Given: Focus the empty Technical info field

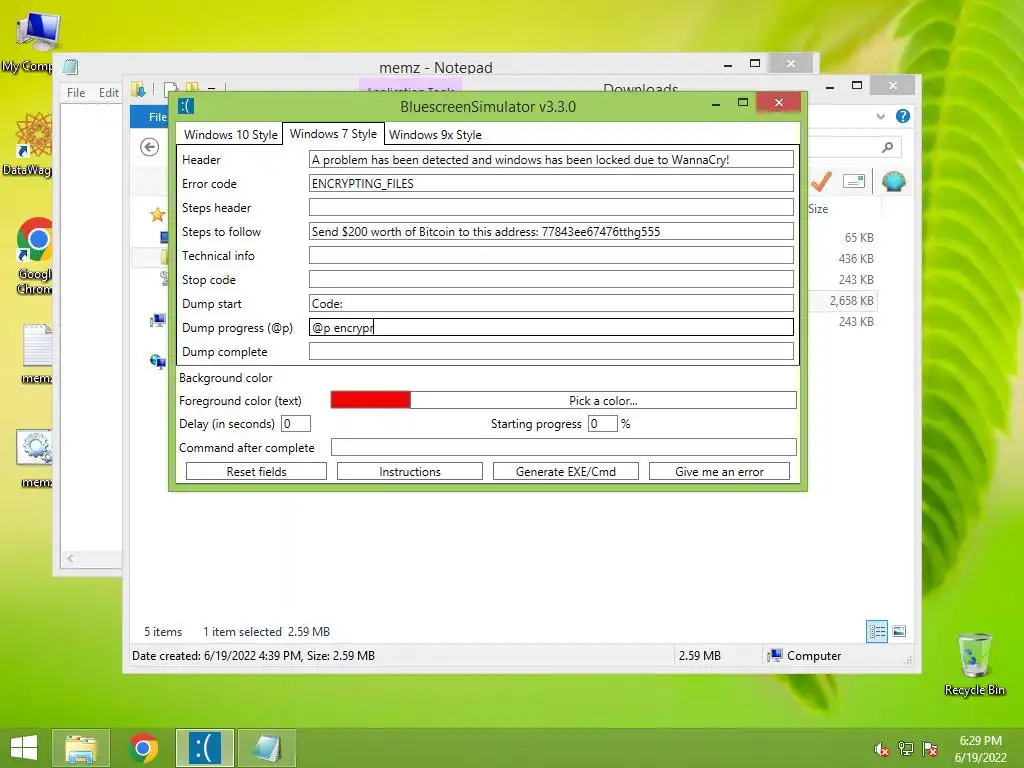Looking at the screenshot, I should [551, 255].
